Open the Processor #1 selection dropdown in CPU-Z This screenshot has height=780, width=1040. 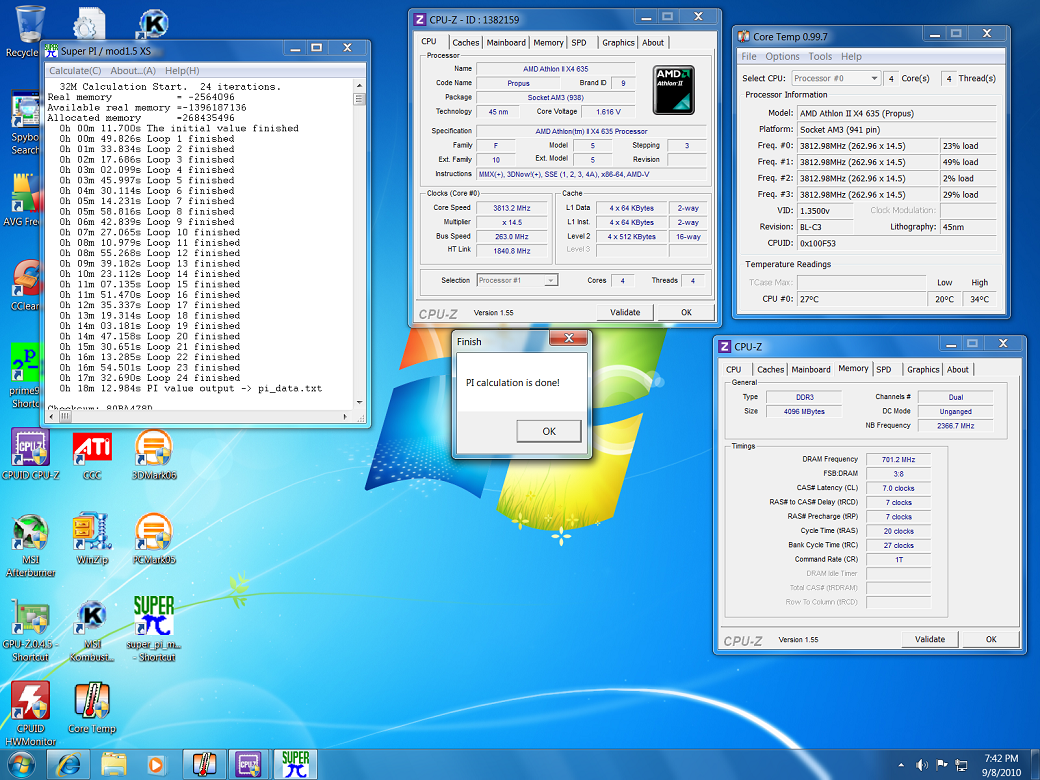(x=517, y=281)
